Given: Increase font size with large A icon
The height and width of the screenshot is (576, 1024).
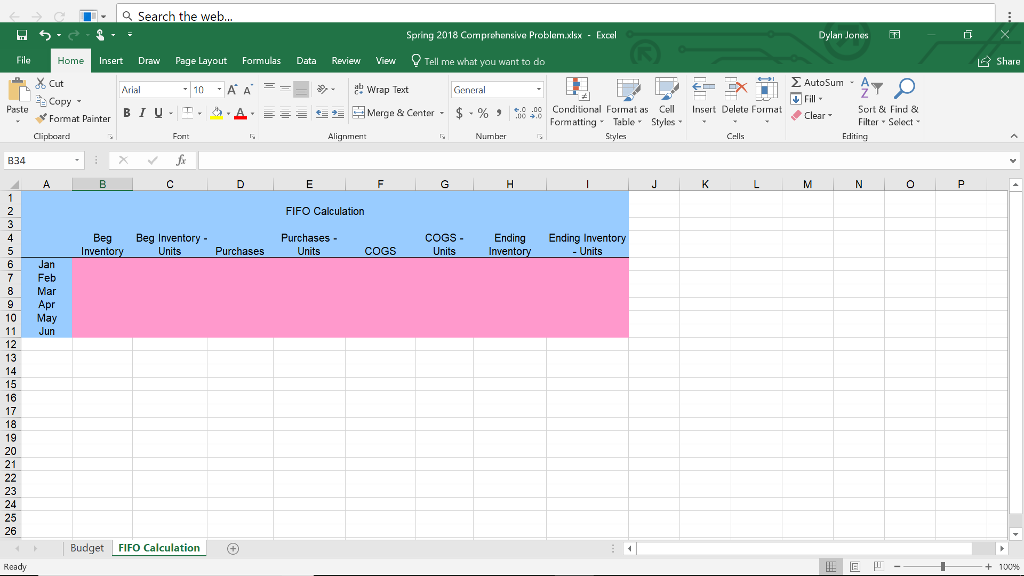Looking at the screenshot, I should click(x=232, y=89).
